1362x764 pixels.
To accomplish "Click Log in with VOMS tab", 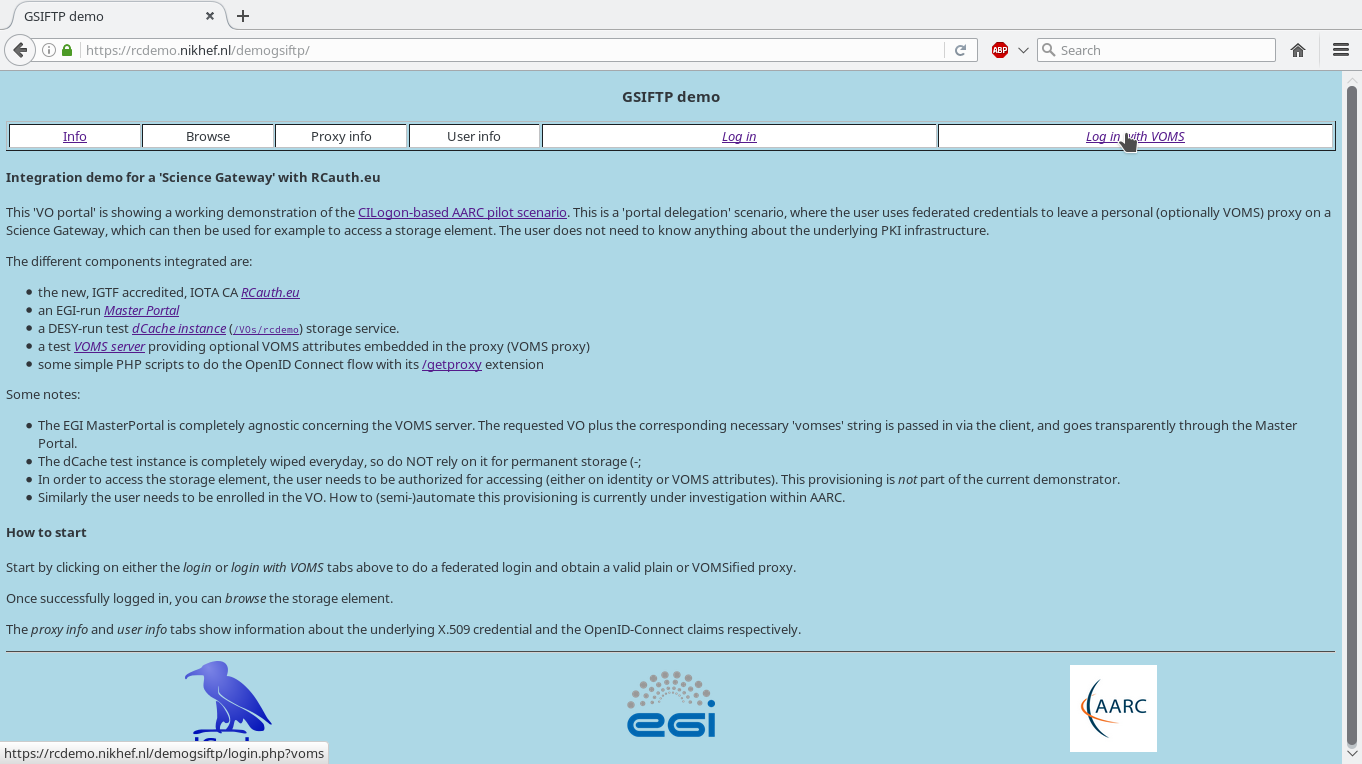I will click(1135, 136).
